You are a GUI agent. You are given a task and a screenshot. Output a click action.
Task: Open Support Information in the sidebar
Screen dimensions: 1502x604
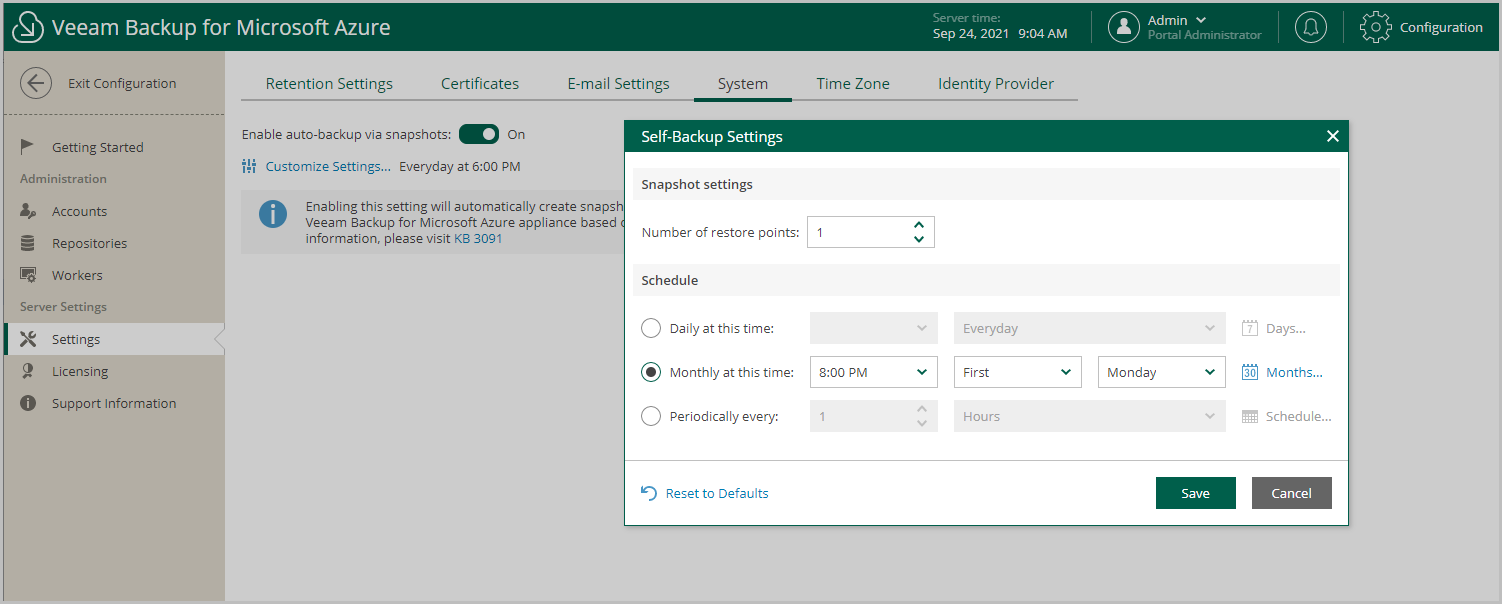pyautogui.click(x=112, y=403)
